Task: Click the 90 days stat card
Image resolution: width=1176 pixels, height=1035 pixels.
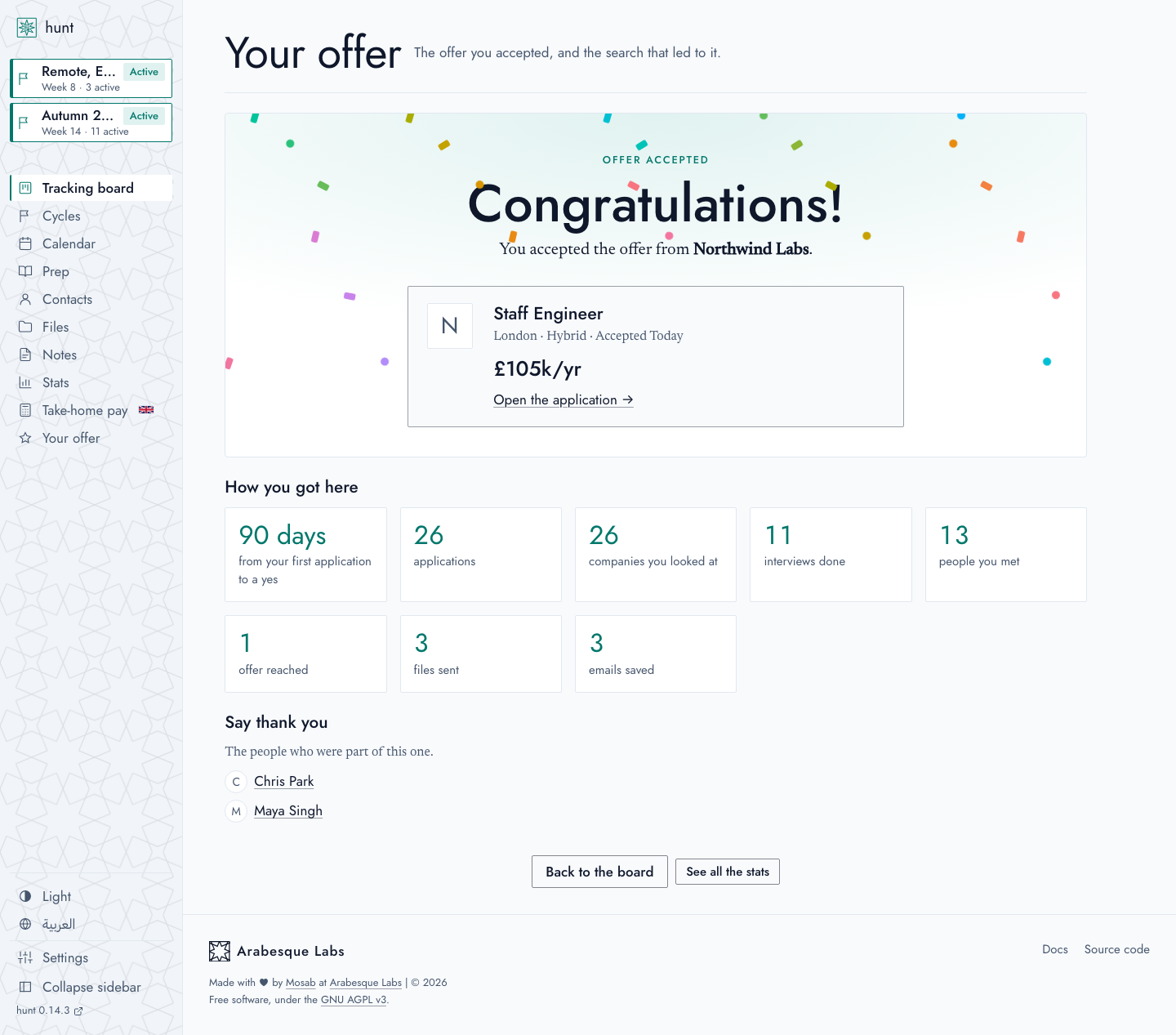Action: point(305,555)
